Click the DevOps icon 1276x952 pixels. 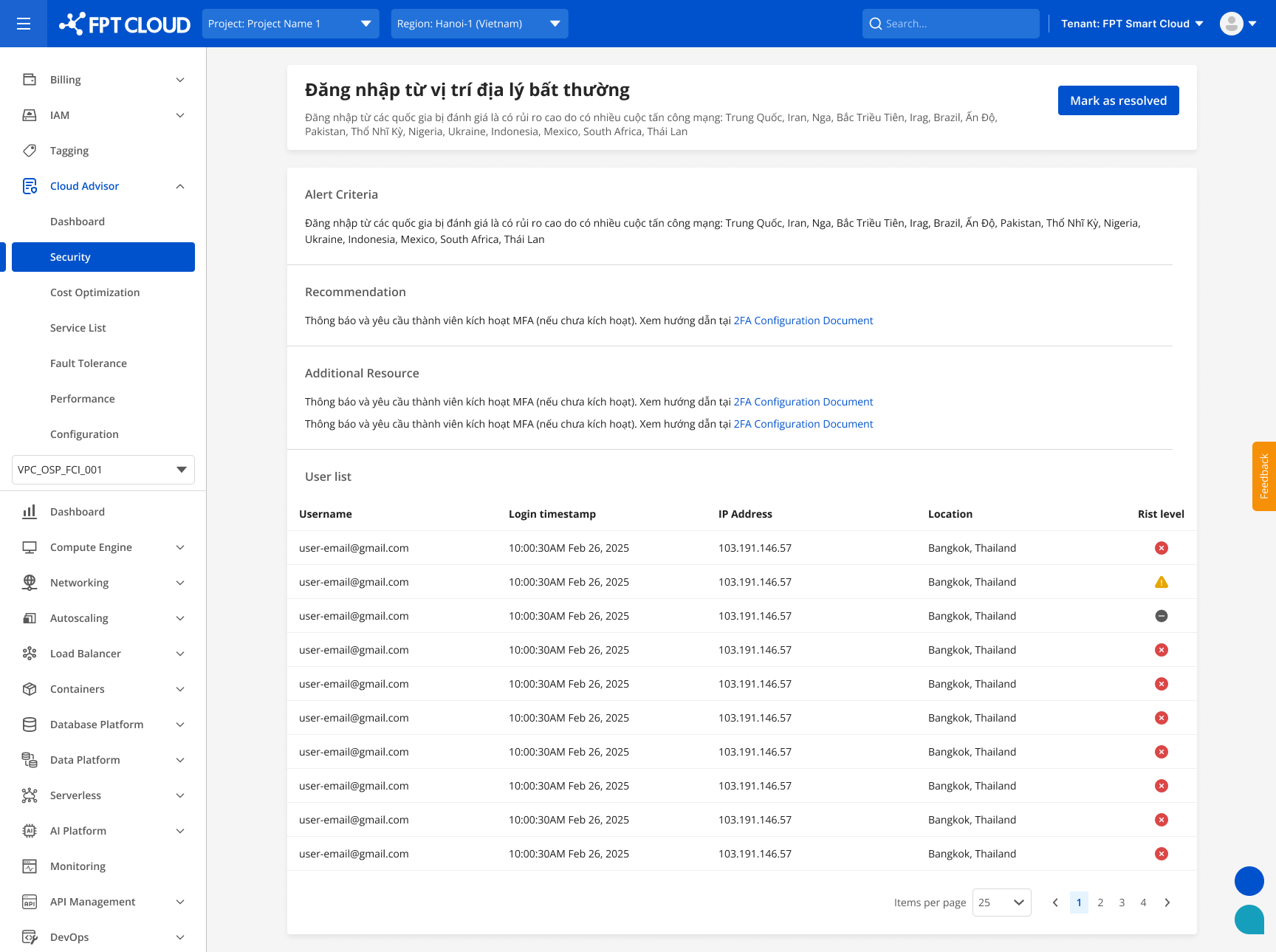(30, 937)
